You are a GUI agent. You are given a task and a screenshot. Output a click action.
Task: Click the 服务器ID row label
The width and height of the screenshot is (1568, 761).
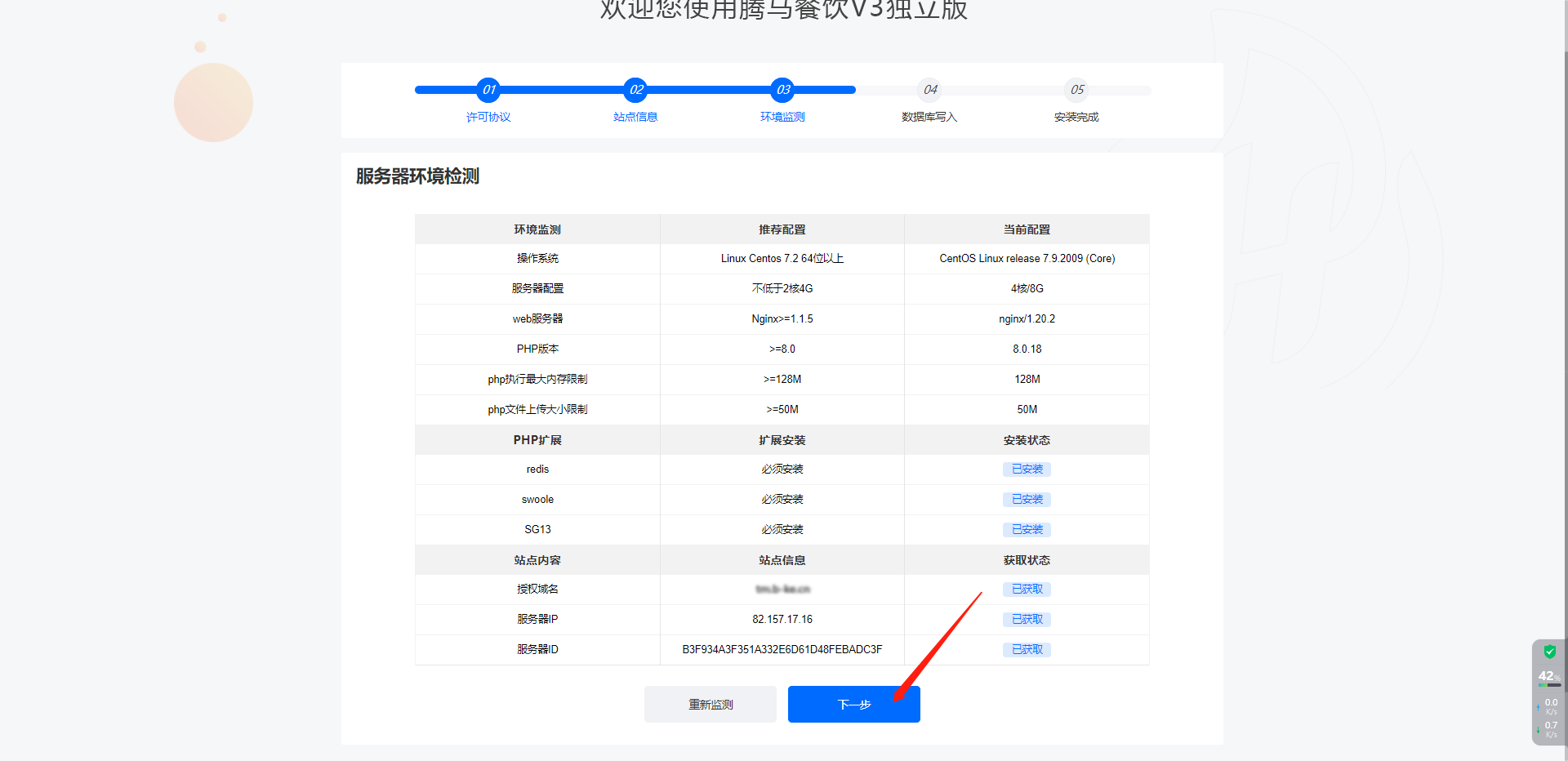(537, 650)
